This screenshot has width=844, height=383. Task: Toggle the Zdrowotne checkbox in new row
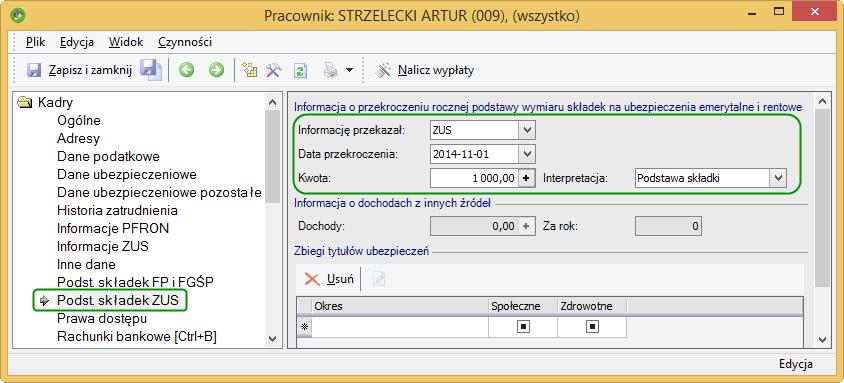point(592,327)
